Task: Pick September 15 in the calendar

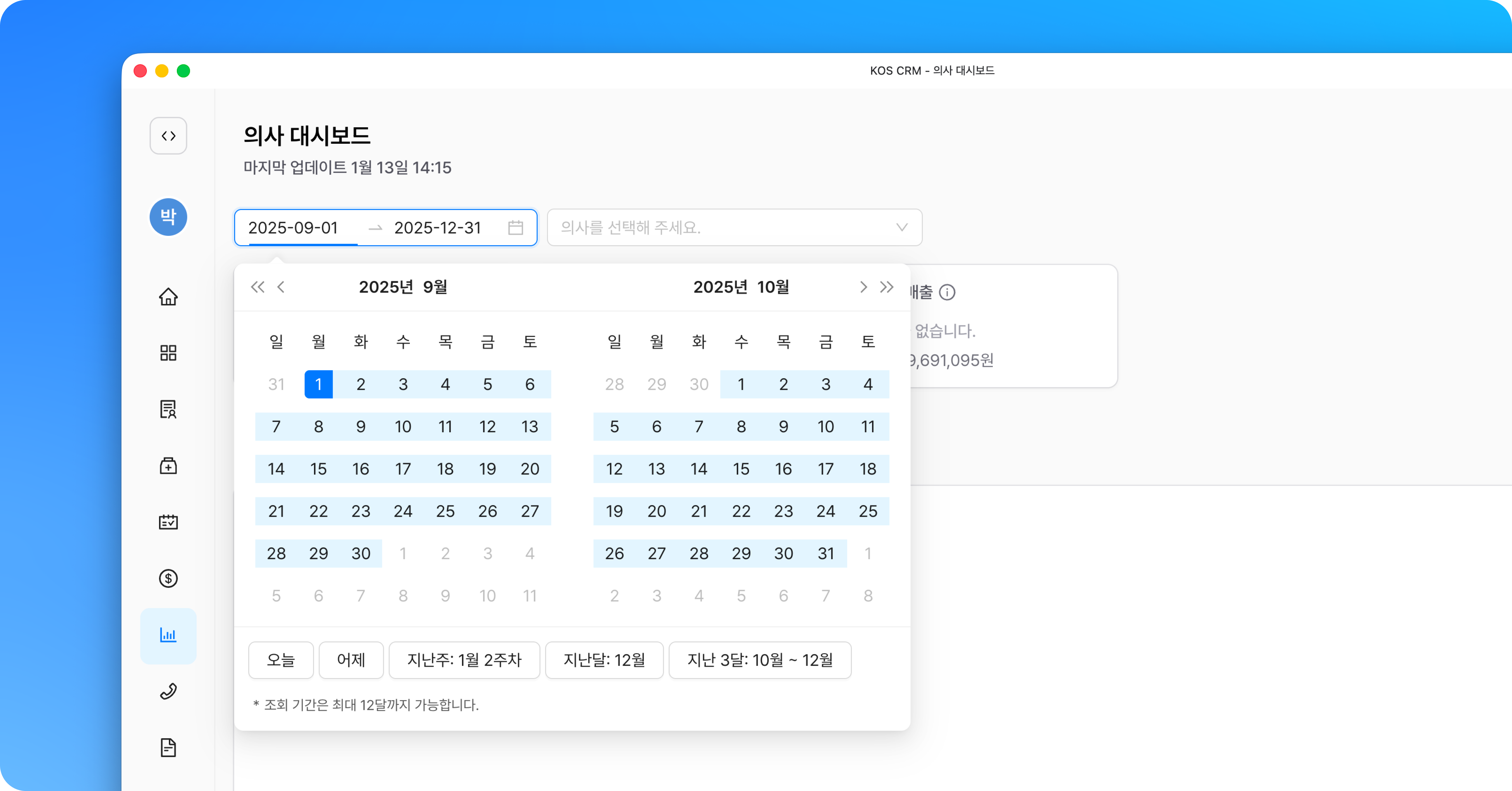Action: click(x=318, y=469)
